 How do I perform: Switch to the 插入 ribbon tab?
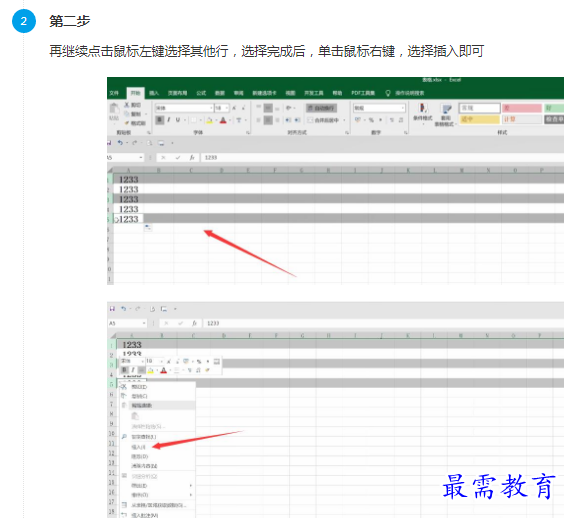[x=154, y=93]
